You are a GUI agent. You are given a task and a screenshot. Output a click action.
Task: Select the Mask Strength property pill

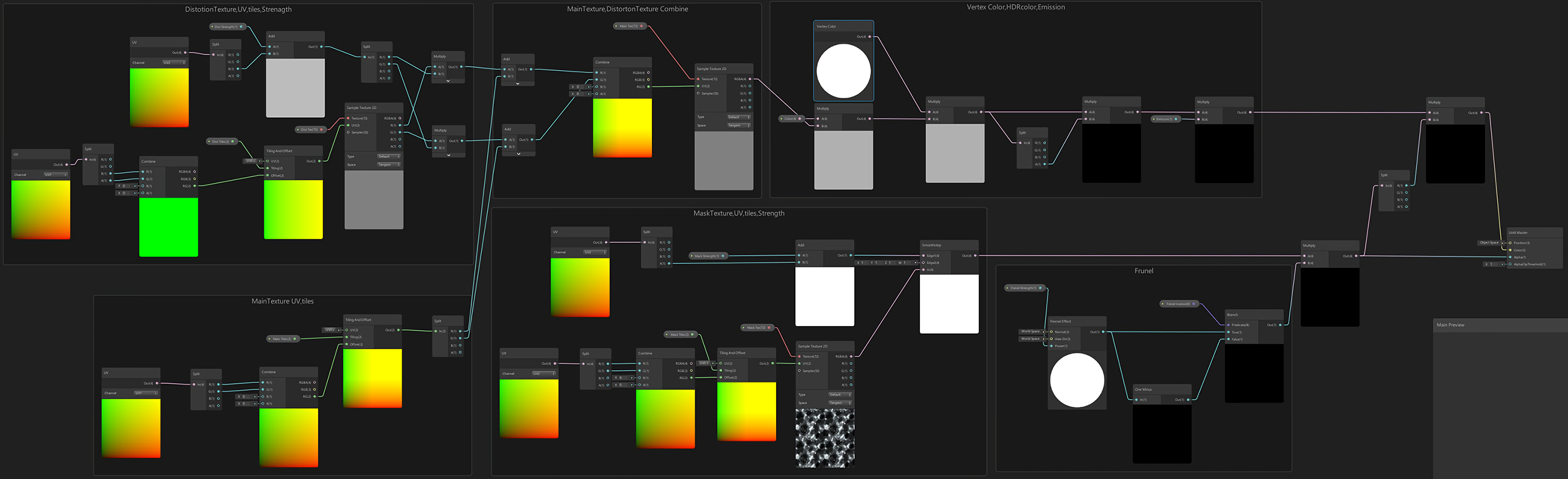pos(707,256)
